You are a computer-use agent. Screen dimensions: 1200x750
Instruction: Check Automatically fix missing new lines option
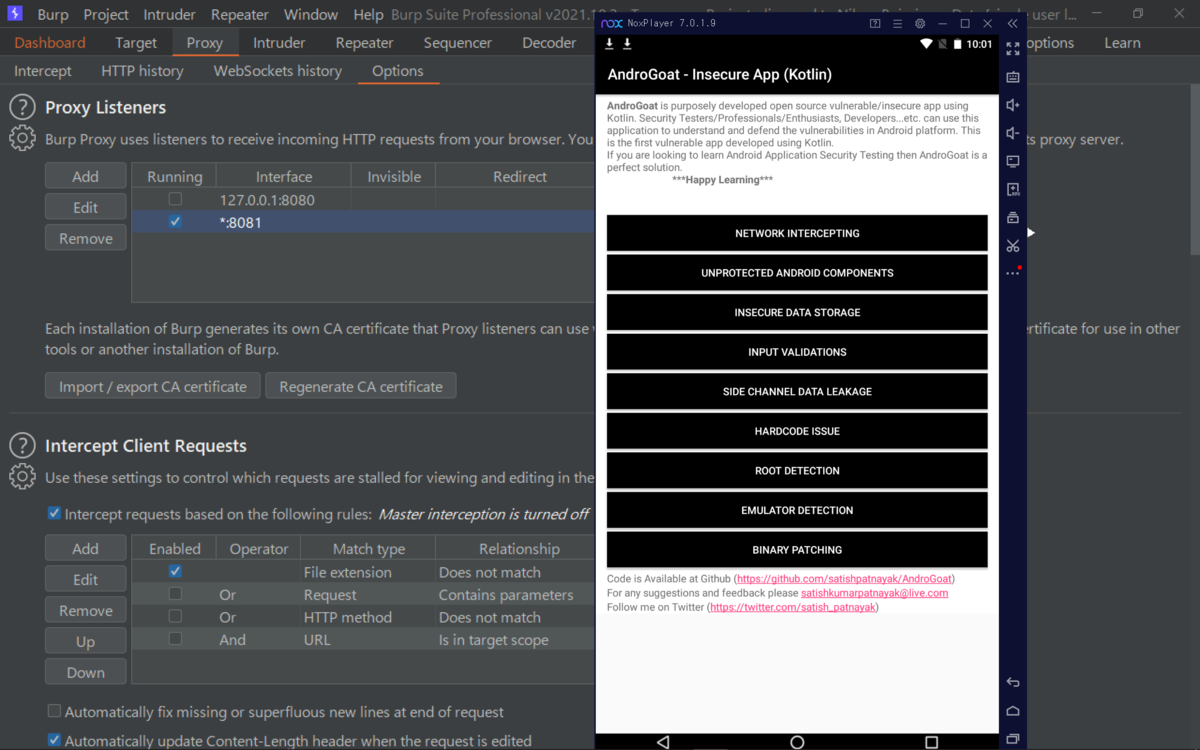54,712
